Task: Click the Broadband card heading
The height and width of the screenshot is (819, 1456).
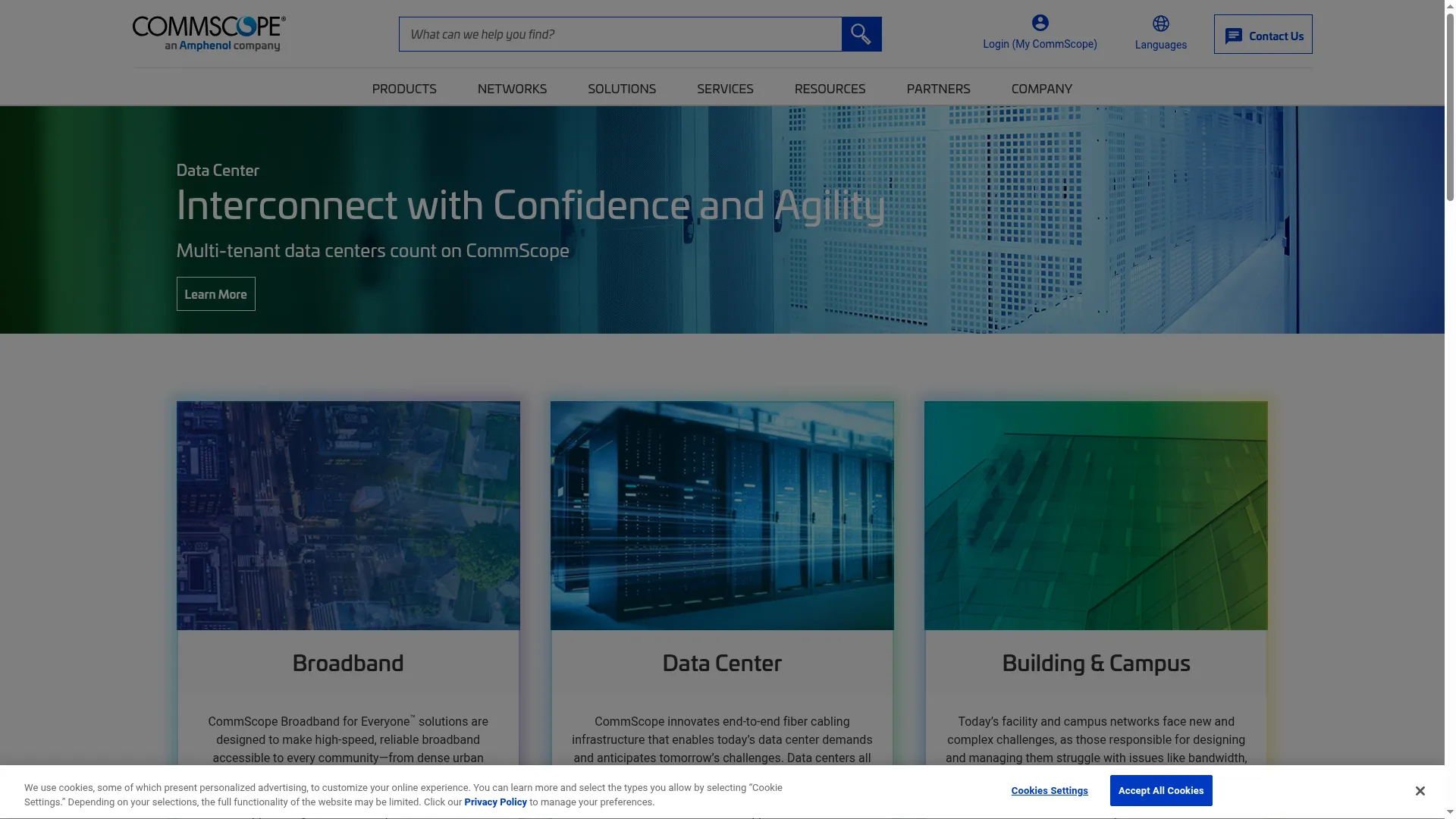Action: 348,663
